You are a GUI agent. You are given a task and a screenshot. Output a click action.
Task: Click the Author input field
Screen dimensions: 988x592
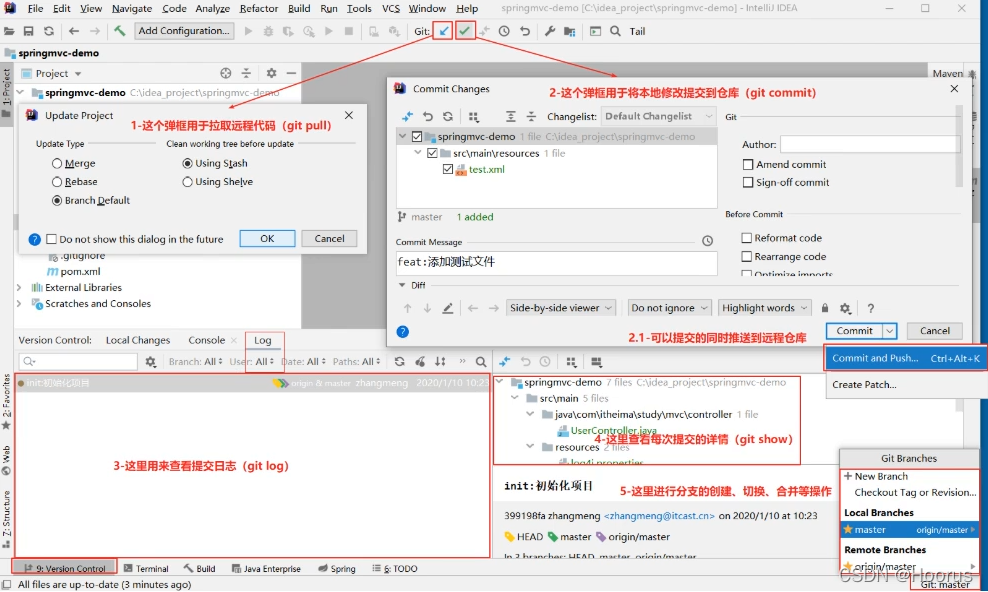(x=870, y=144)
